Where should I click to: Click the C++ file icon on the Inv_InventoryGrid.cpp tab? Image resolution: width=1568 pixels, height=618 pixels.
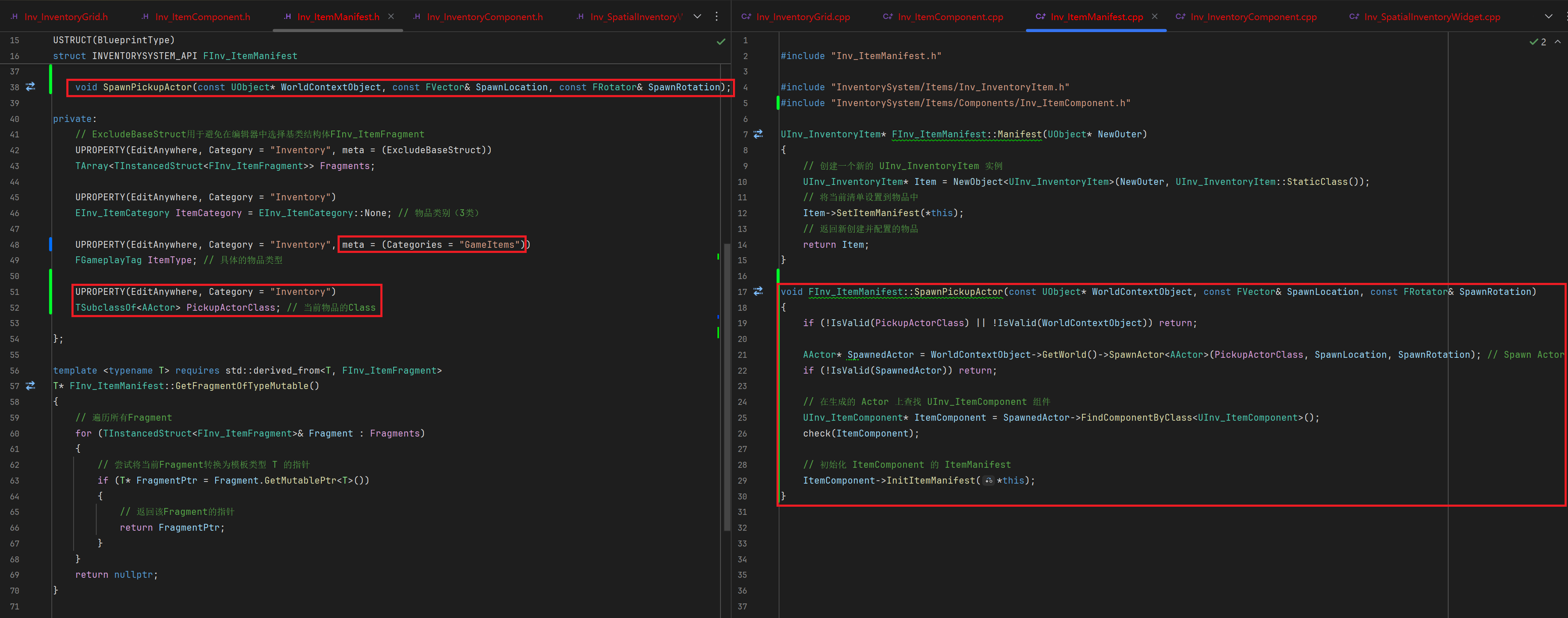point(746,16)
